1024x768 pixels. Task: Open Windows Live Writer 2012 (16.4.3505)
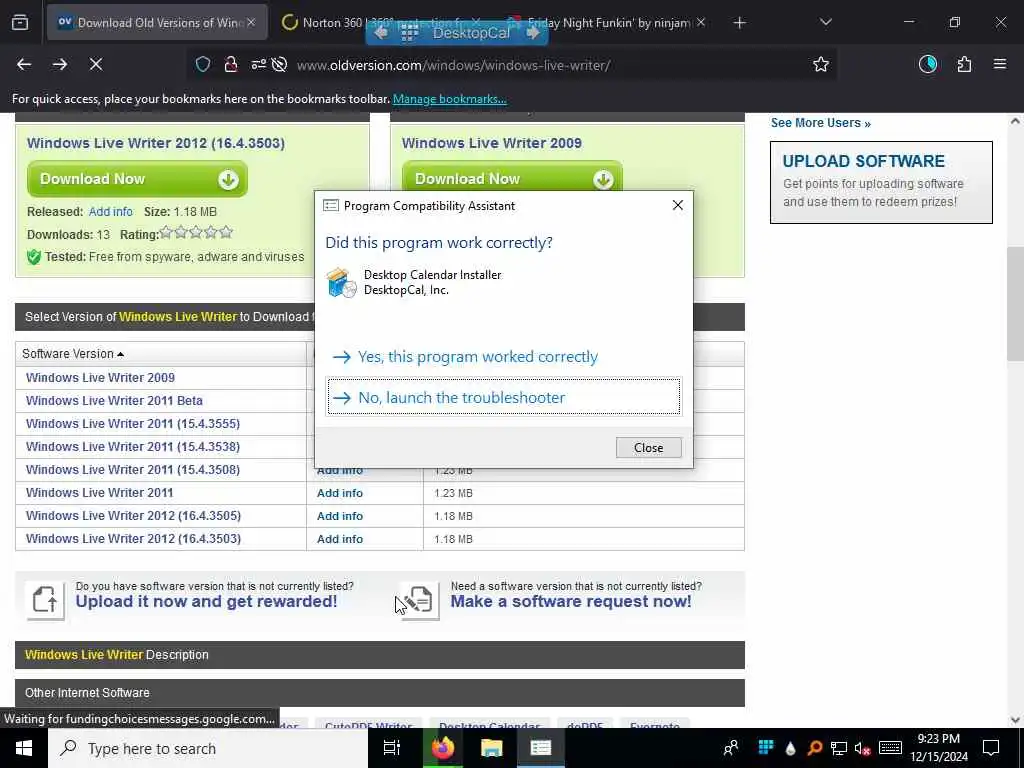point(133,515)
